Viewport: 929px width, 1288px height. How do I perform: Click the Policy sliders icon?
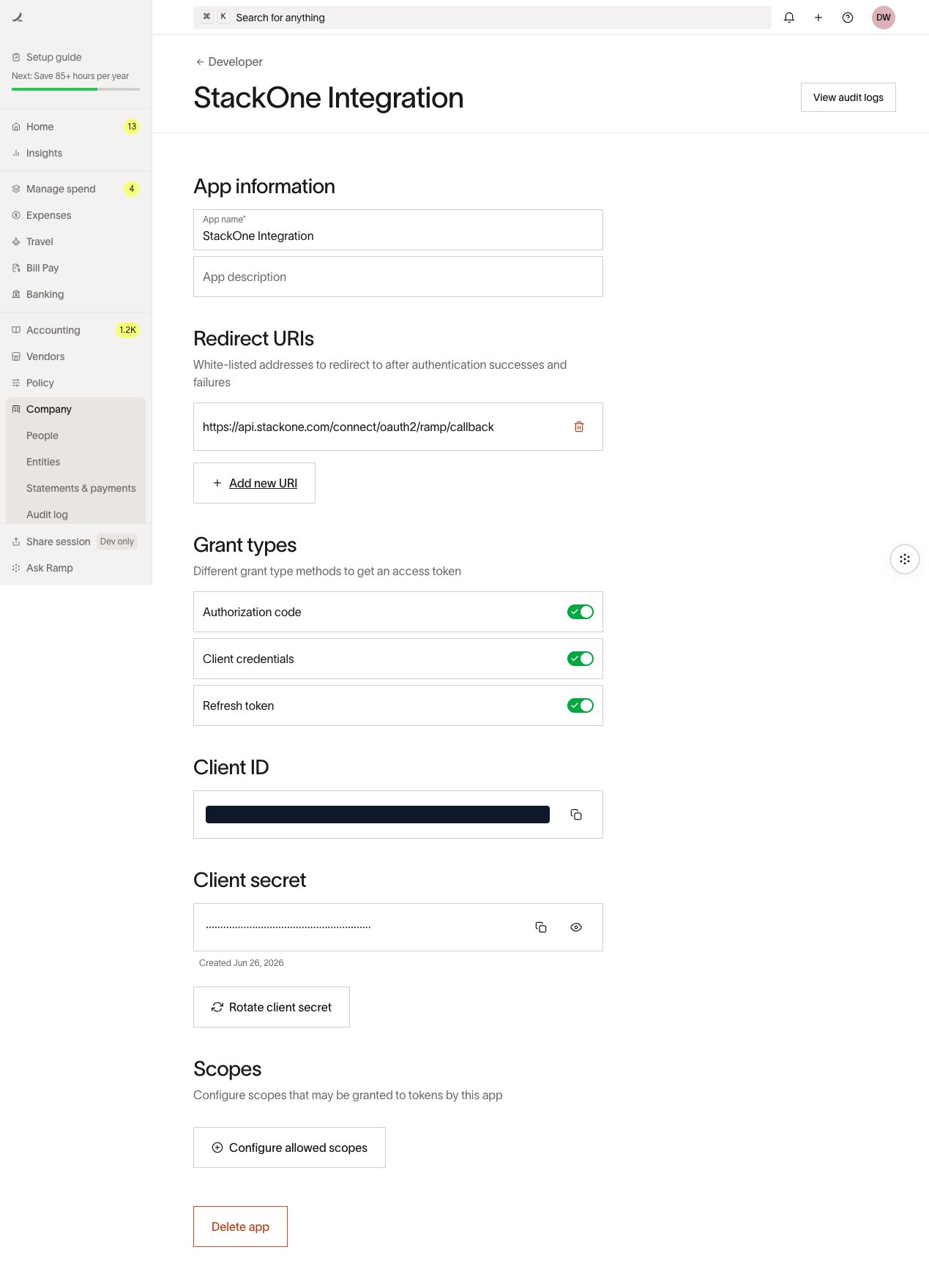[x=16, y=383]
